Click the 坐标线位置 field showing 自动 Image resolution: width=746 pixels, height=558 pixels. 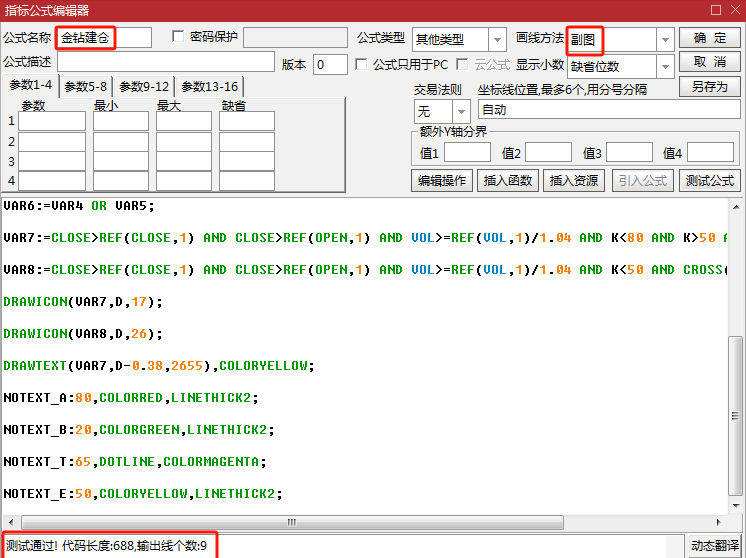click(609, 110)
